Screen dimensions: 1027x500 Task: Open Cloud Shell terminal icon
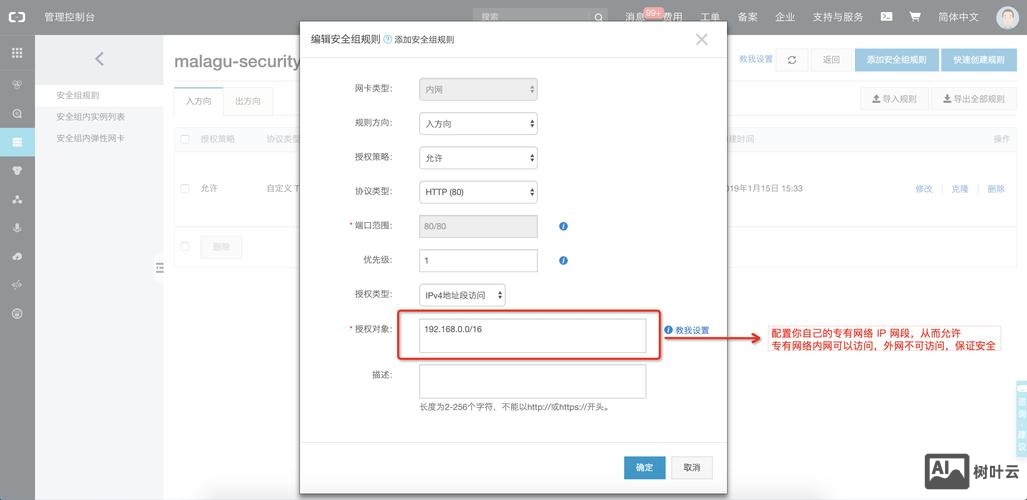tap(886, 17)
